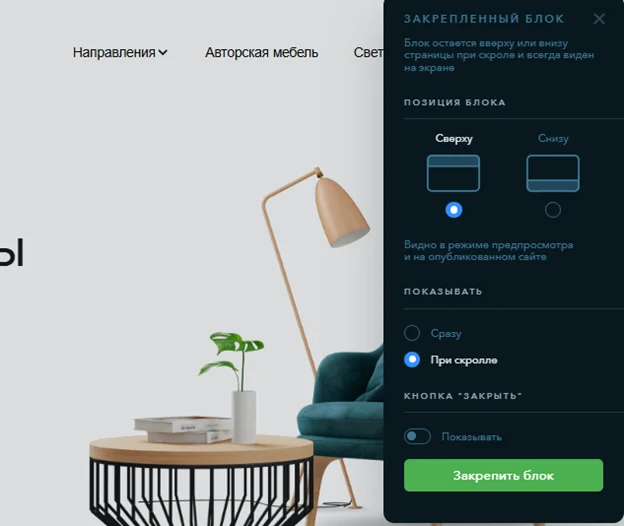Open the Направления menu item
This screenshot has width=624, height=526.
coord(114,52)
